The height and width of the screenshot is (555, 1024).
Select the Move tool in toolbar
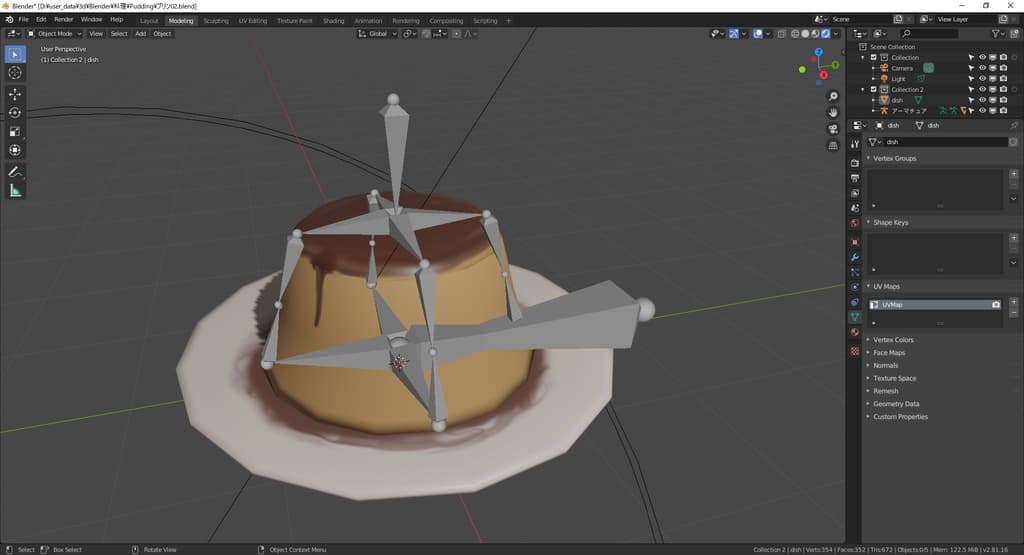(x=15, y=94)
